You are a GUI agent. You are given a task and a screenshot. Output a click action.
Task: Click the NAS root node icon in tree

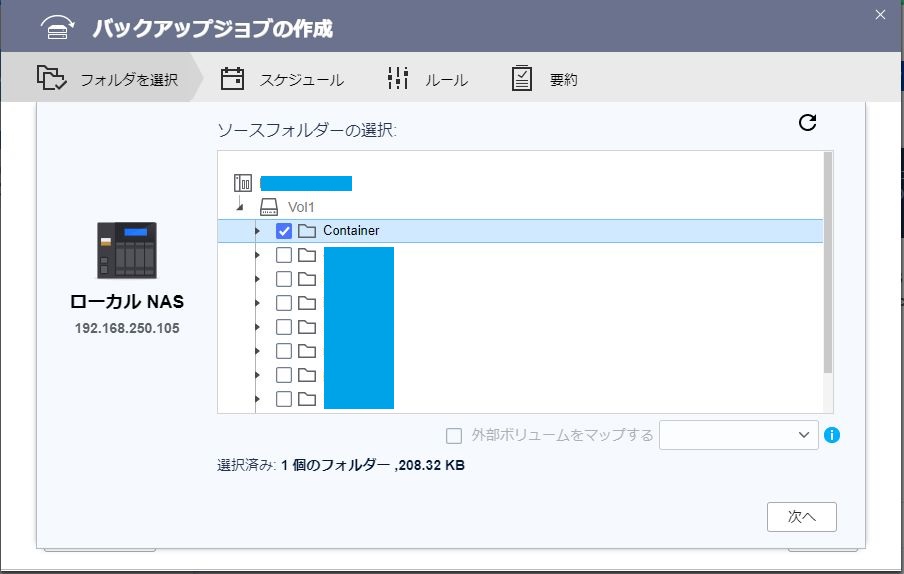tap(243, 183)
